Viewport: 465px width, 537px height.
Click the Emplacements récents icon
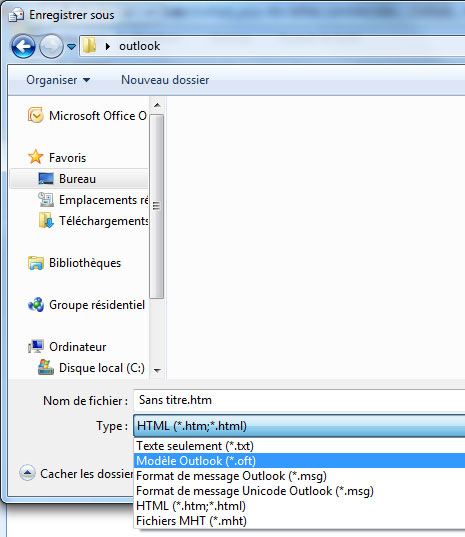46,199
